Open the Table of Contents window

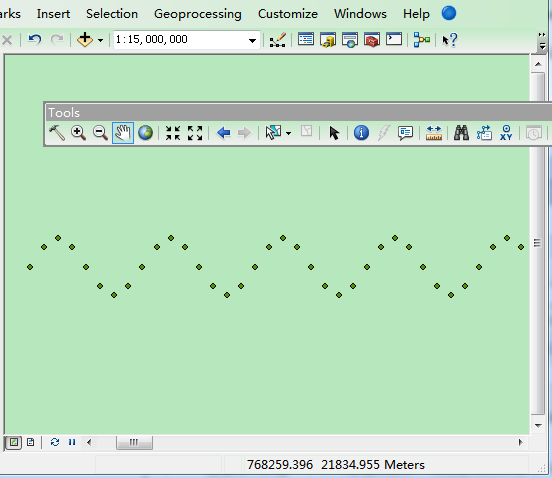point(306,39)
